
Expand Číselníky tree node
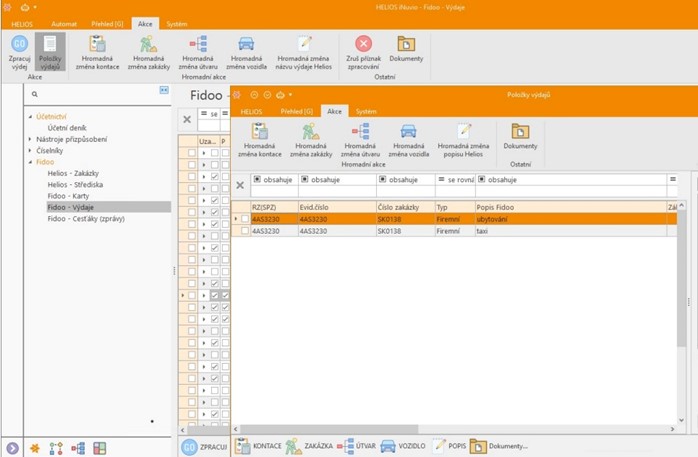coord(30,151)
